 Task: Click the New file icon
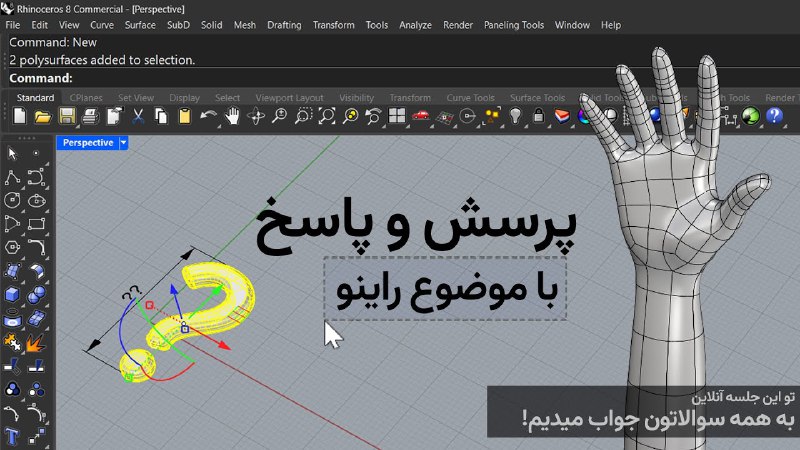[x=20, y=116]
